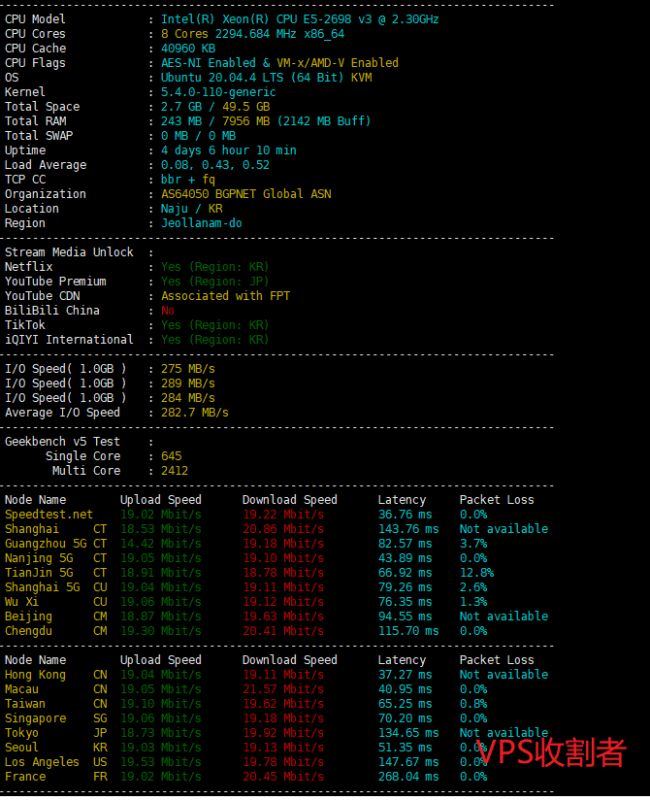The width and height of the screenshot is (650, 800).
Task: Click the Los Angeles latency 147.67 ms
Action: pyautogui.click(x=407, y=762)
